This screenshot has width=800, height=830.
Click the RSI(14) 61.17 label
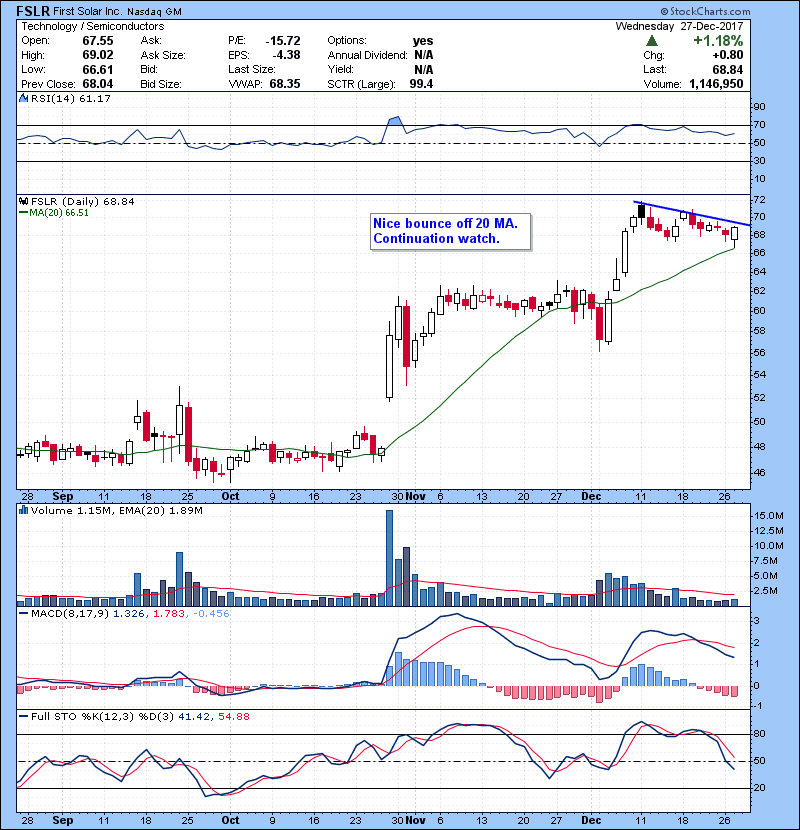(x=70, y=98)
